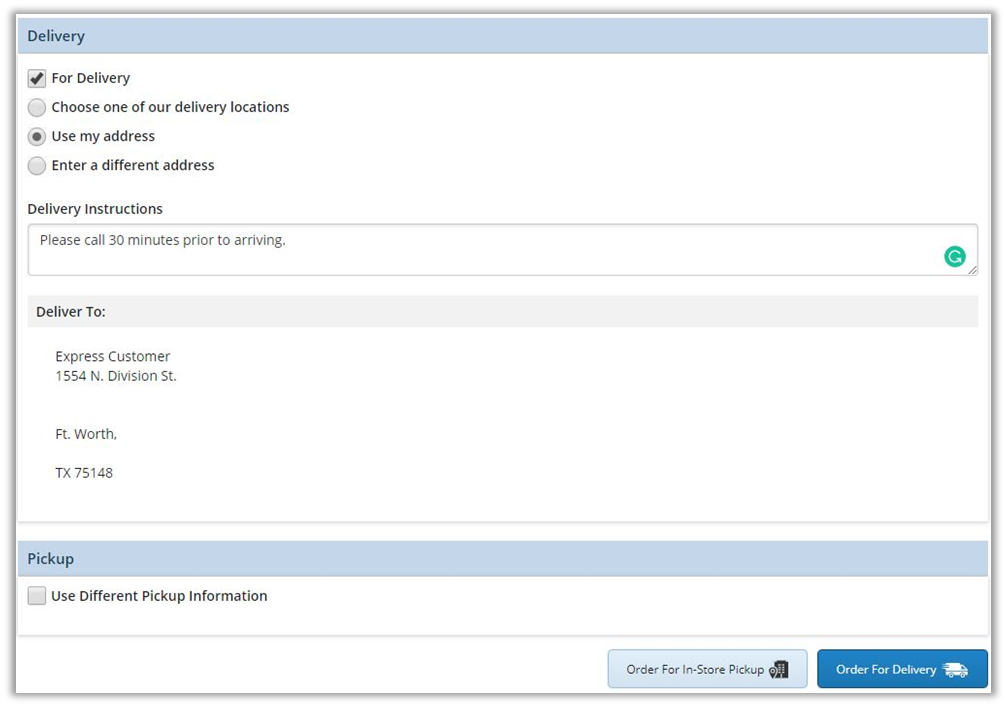Uncheck the For Delivery checkbox
The width and height of the screenshot is (1007, 707).
pos(37,78)
